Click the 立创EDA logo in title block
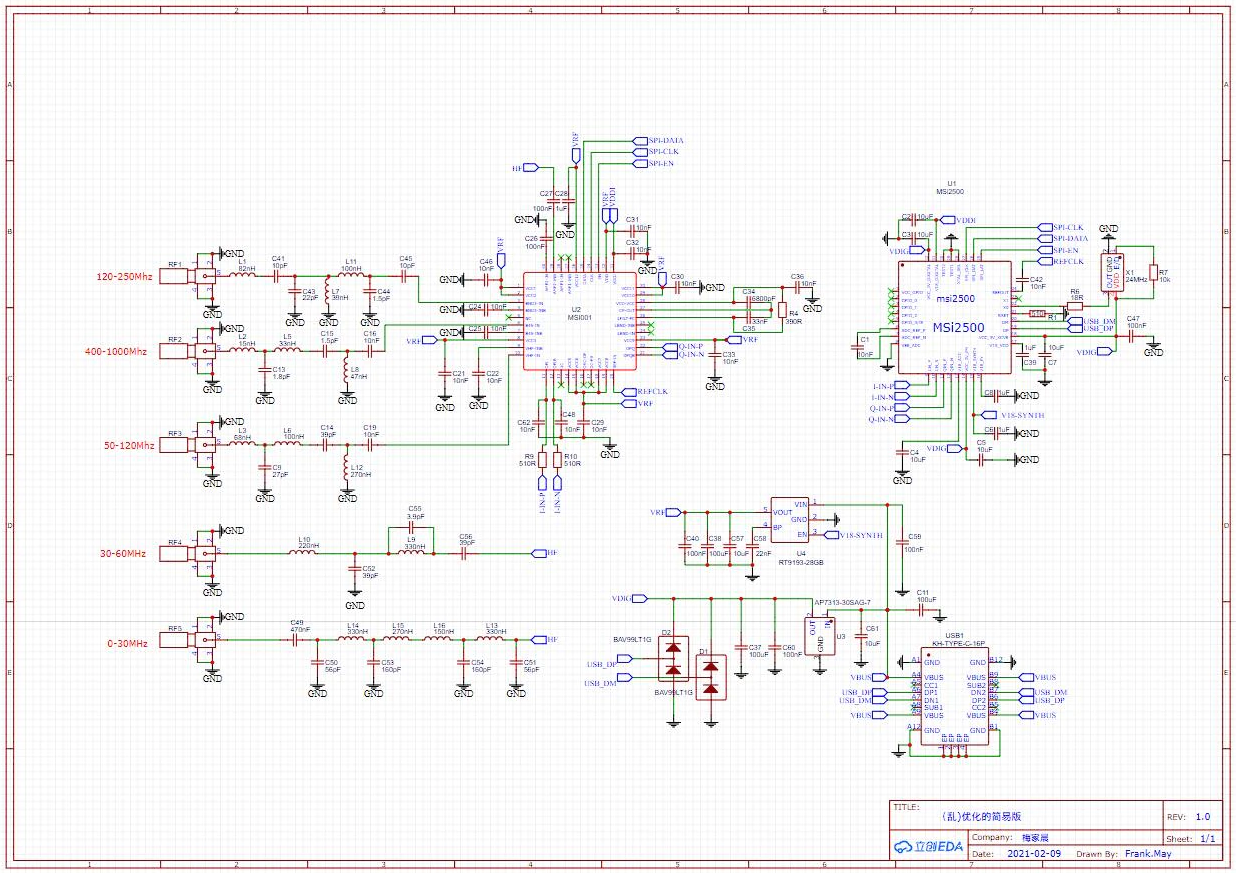 point(928,847)
